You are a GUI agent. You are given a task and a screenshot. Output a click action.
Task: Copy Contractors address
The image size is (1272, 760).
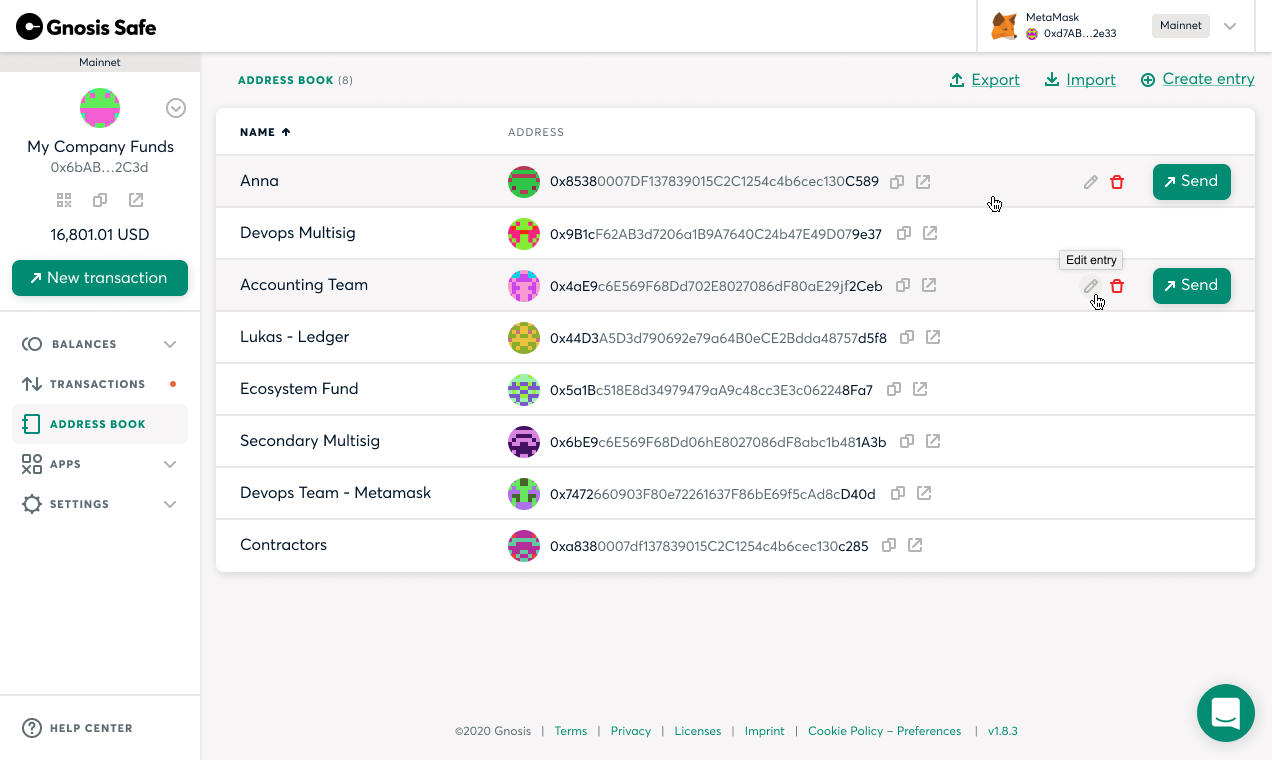click(888, 545)
